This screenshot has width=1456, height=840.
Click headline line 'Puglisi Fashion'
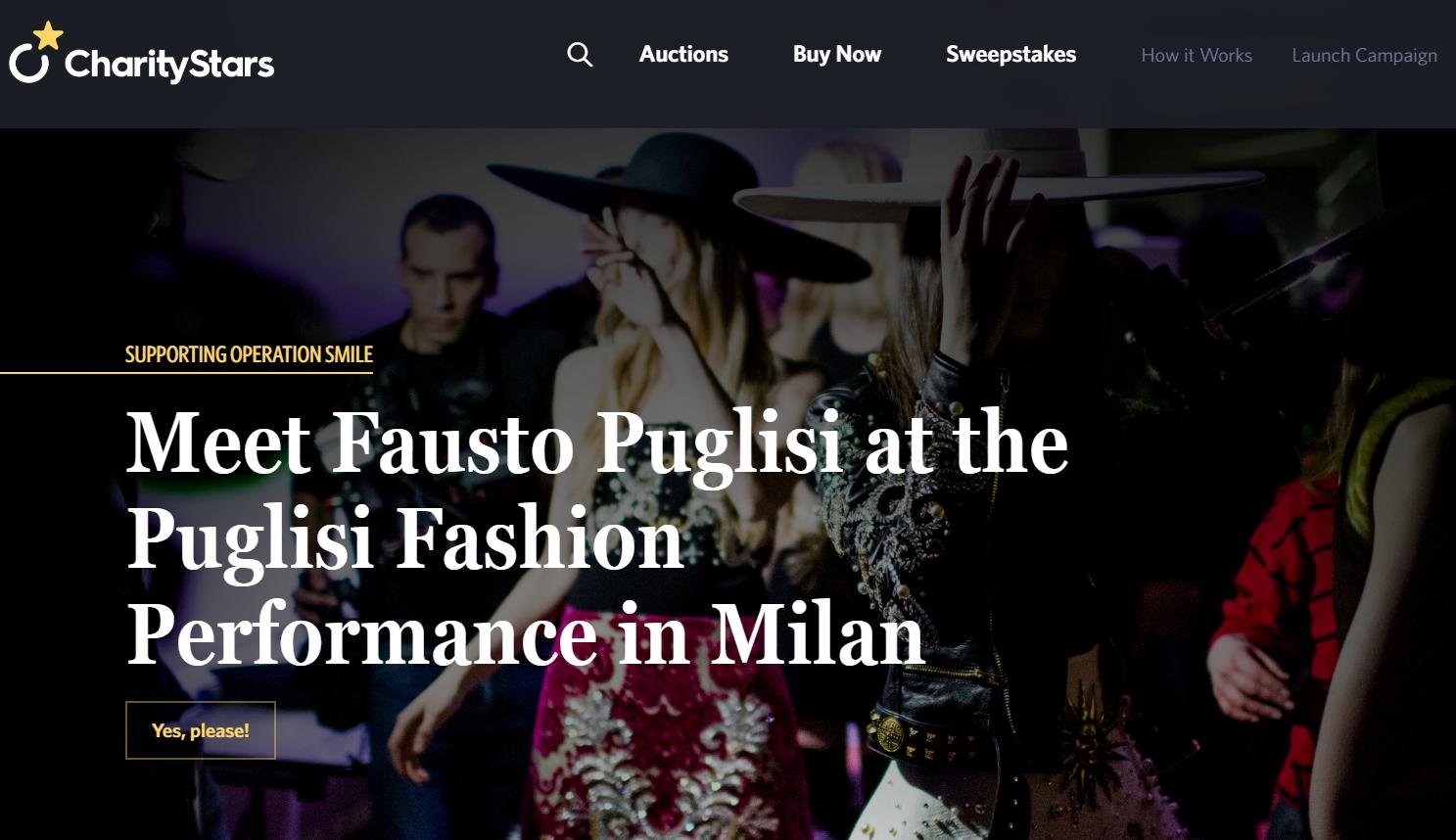405,540
